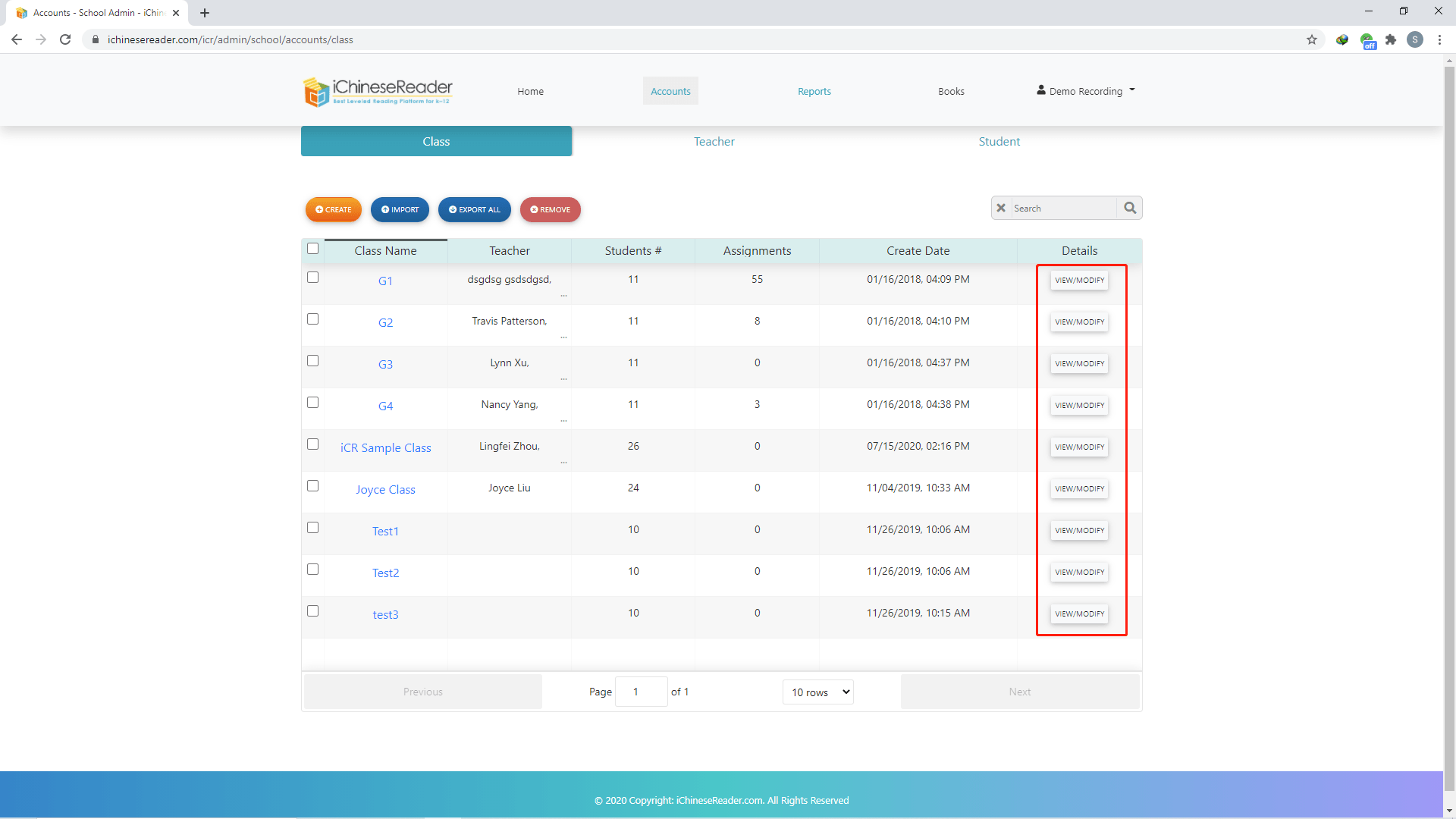
Task: Expand the Demo Recording user menu
Action: (x=1086, y=91)
